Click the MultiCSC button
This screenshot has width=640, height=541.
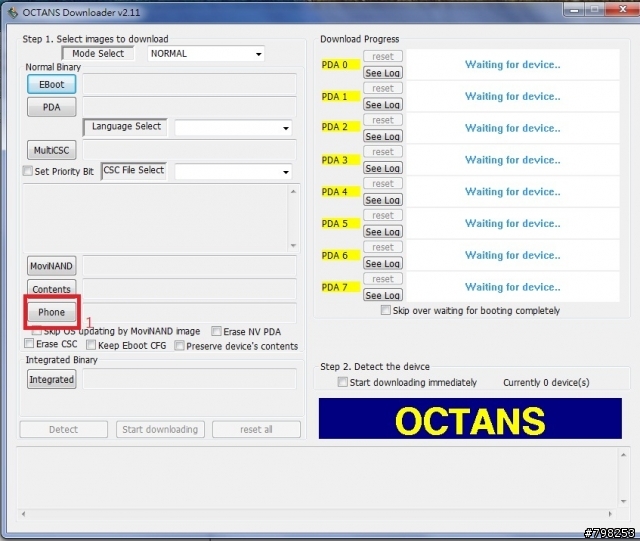click(51, 150)
